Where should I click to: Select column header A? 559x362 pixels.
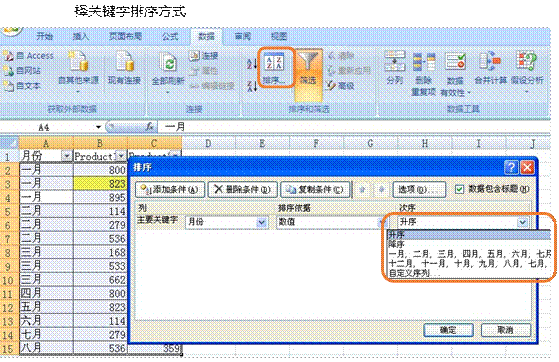[x=46, y=143]
